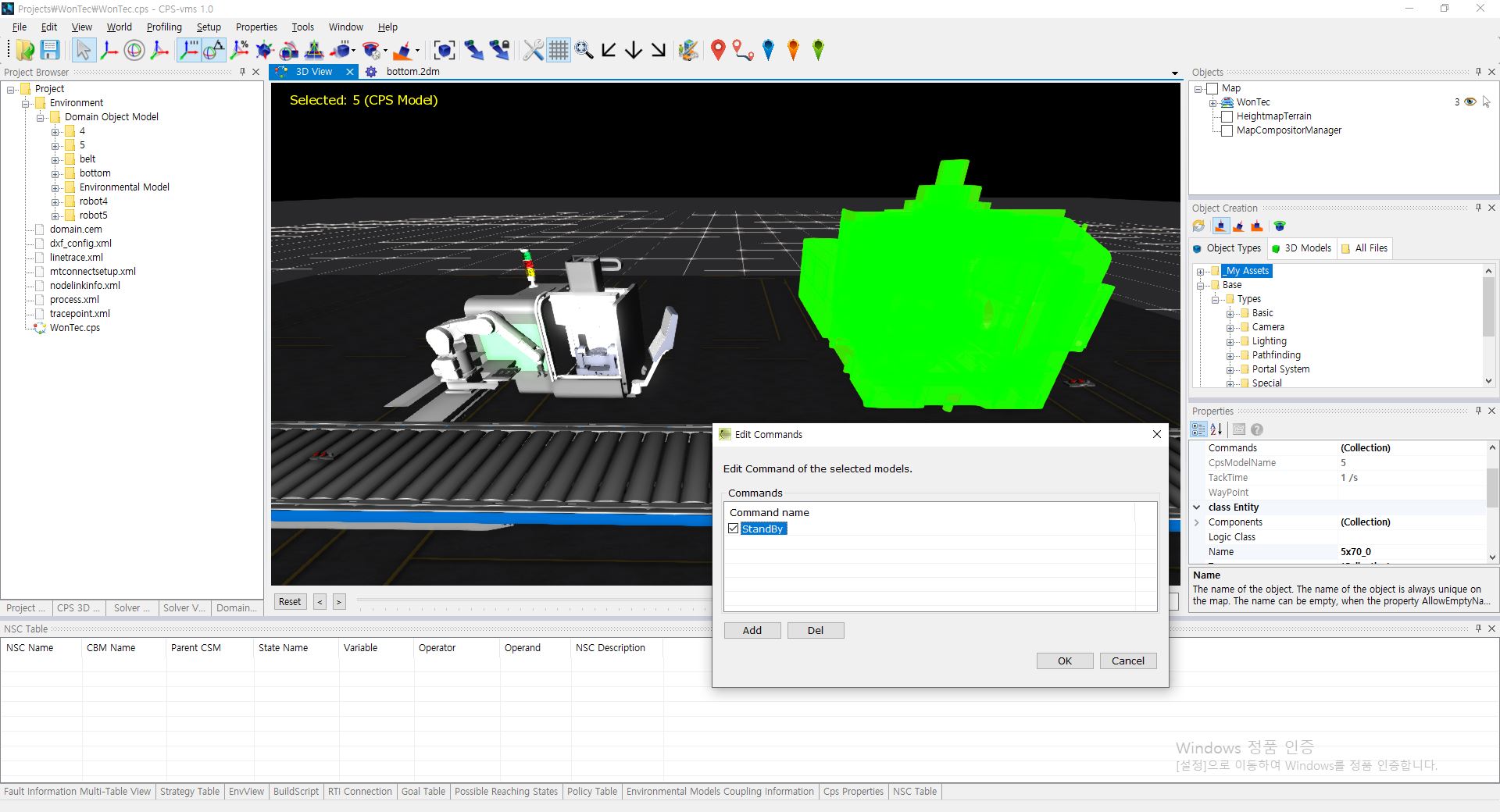The height and width of the screenshot is (812, 1500).
Task: Toggle WonTec visibility eye icon
Action: [x=1470, y=102]
